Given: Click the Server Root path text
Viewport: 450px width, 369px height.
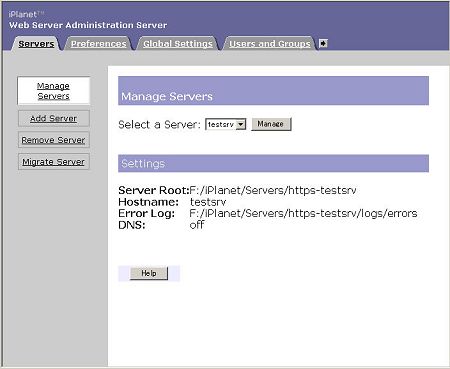Looking at the screenshot, I should 273,190.
